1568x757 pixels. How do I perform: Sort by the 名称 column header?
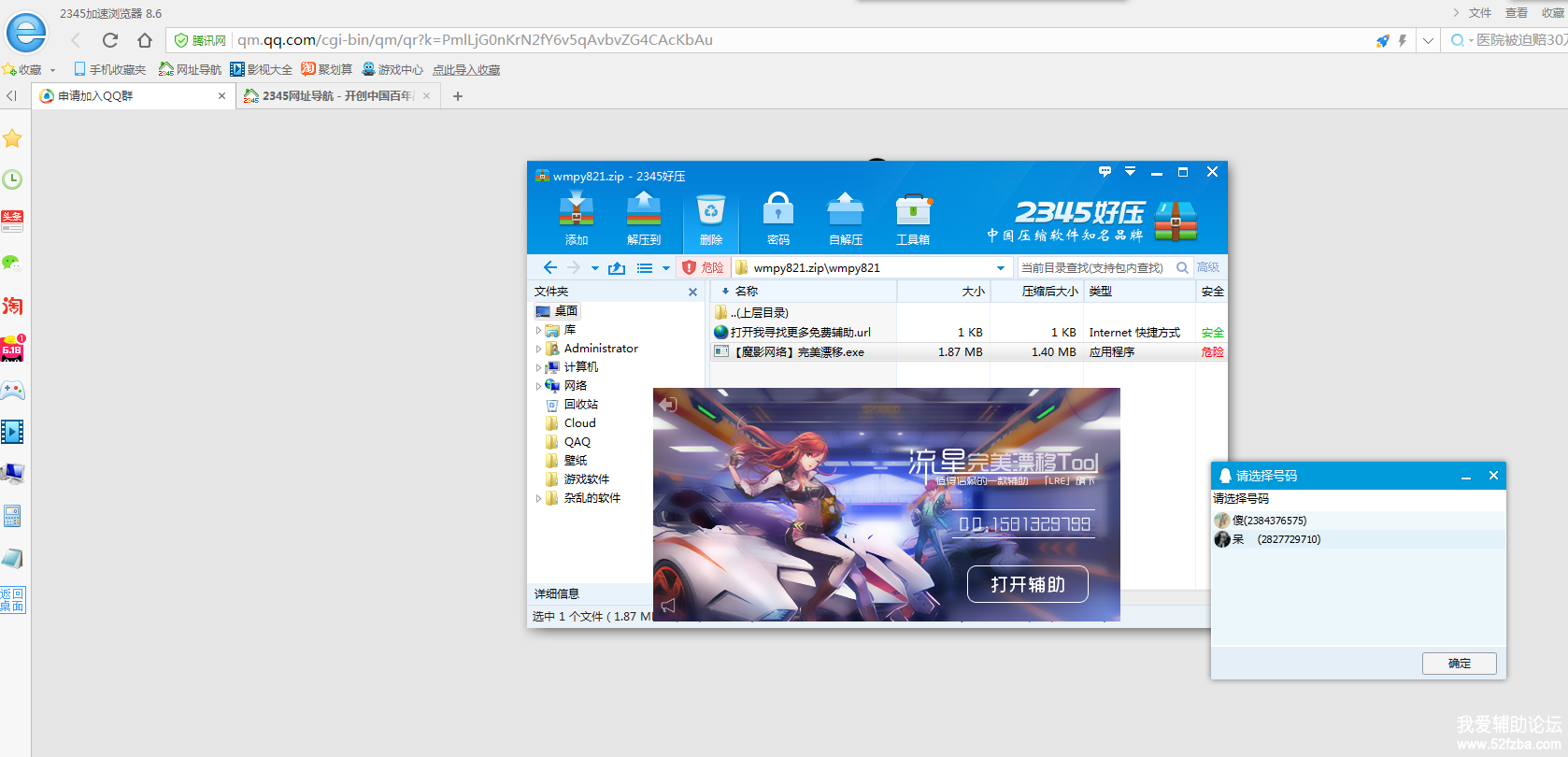click(x=804, y=292)
